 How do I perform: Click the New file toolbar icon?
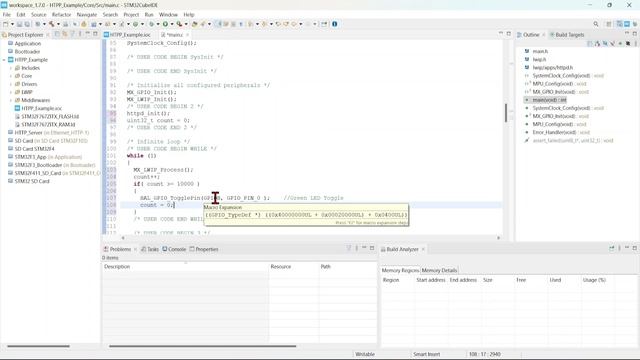(x=6, y=24)
